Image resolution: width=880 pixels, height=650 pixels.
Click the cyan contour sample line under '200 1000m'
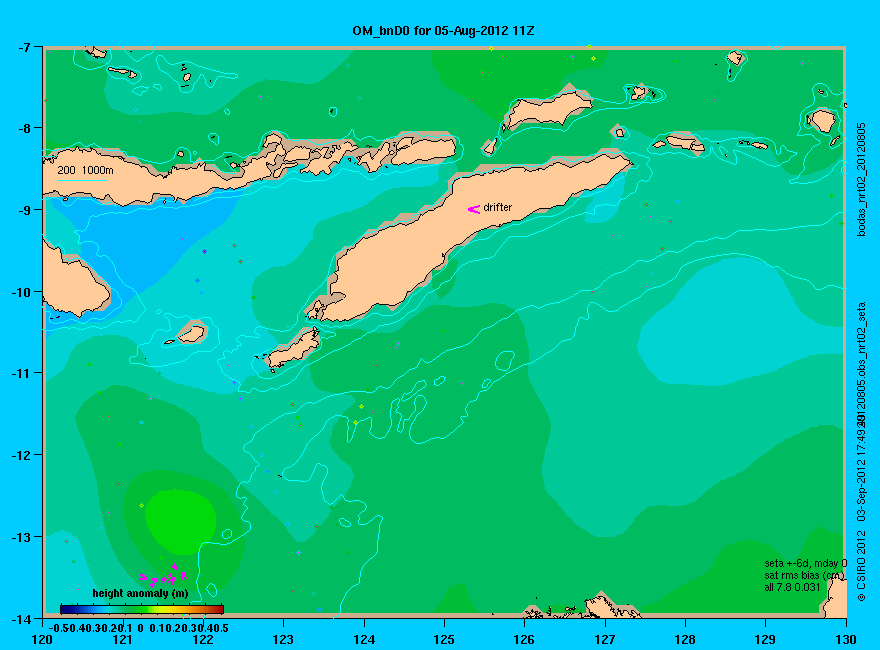coord(82,180)
